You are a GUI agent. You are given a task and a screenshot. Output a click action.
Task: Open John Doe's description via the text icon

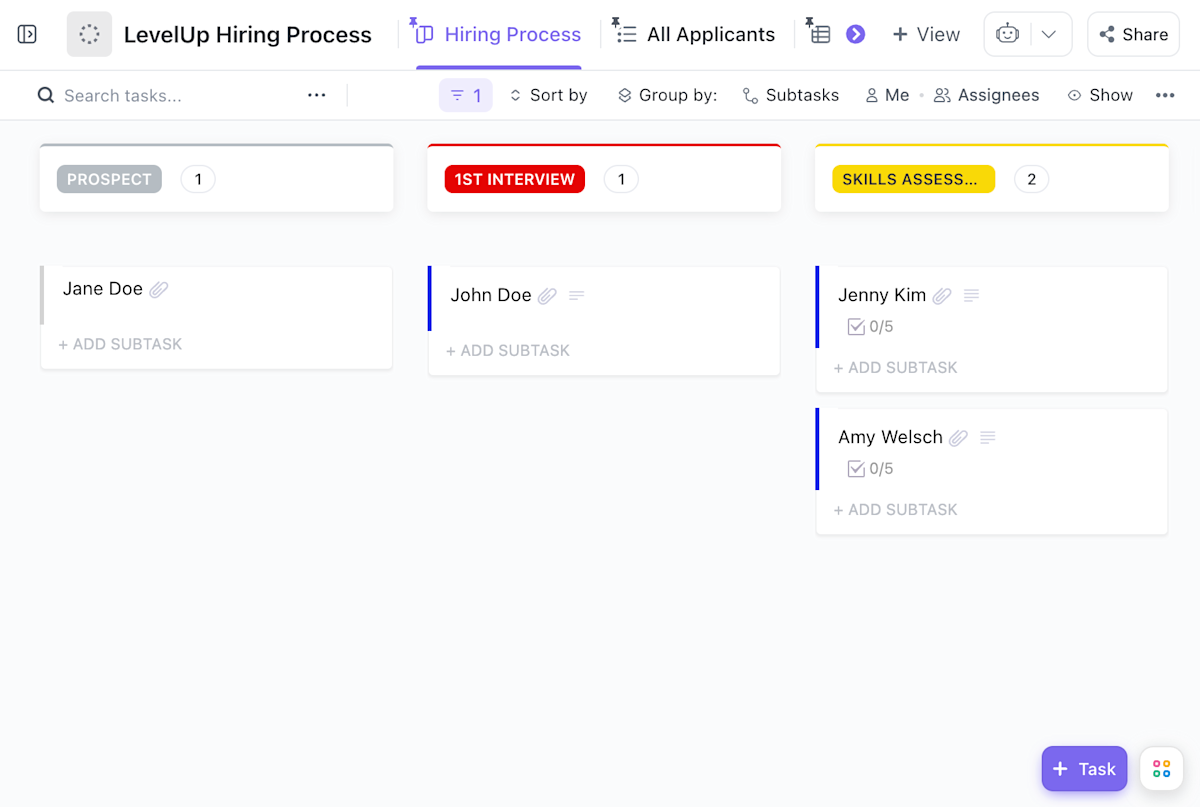click(576, 295)
